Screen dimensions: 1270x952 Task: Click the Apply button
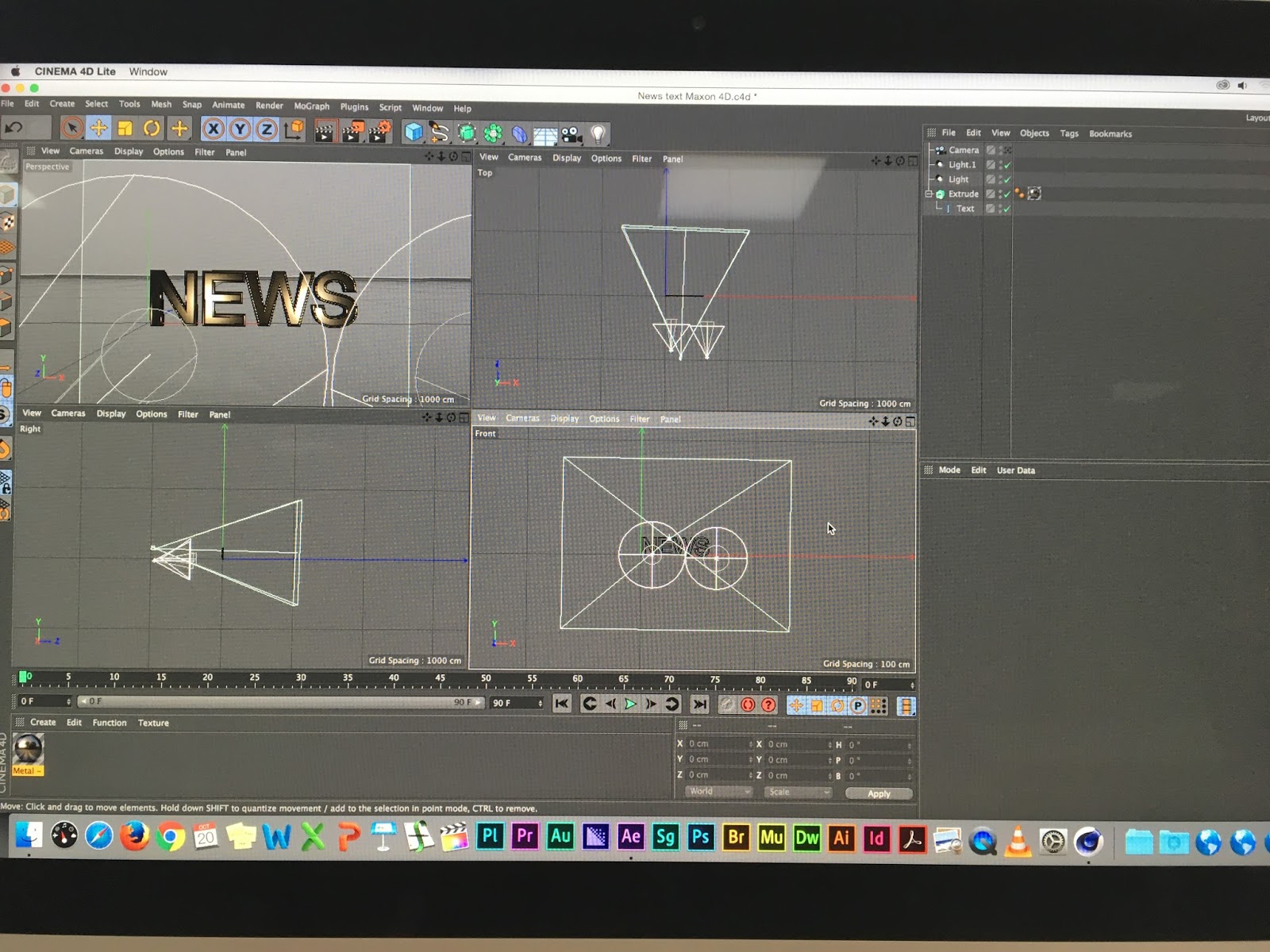879,793
